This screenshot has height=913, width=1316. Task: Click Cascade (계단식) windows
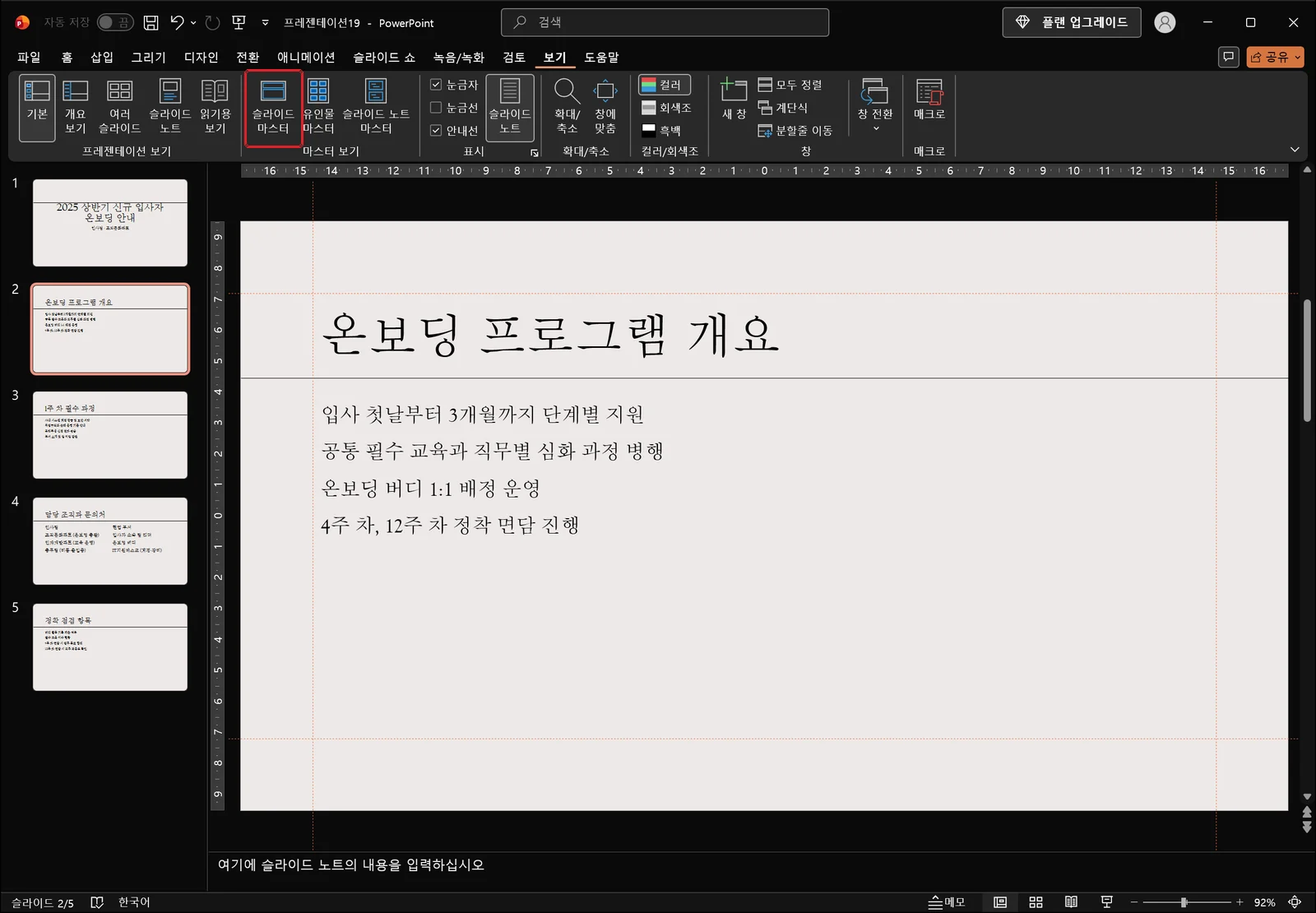(783, 108)
